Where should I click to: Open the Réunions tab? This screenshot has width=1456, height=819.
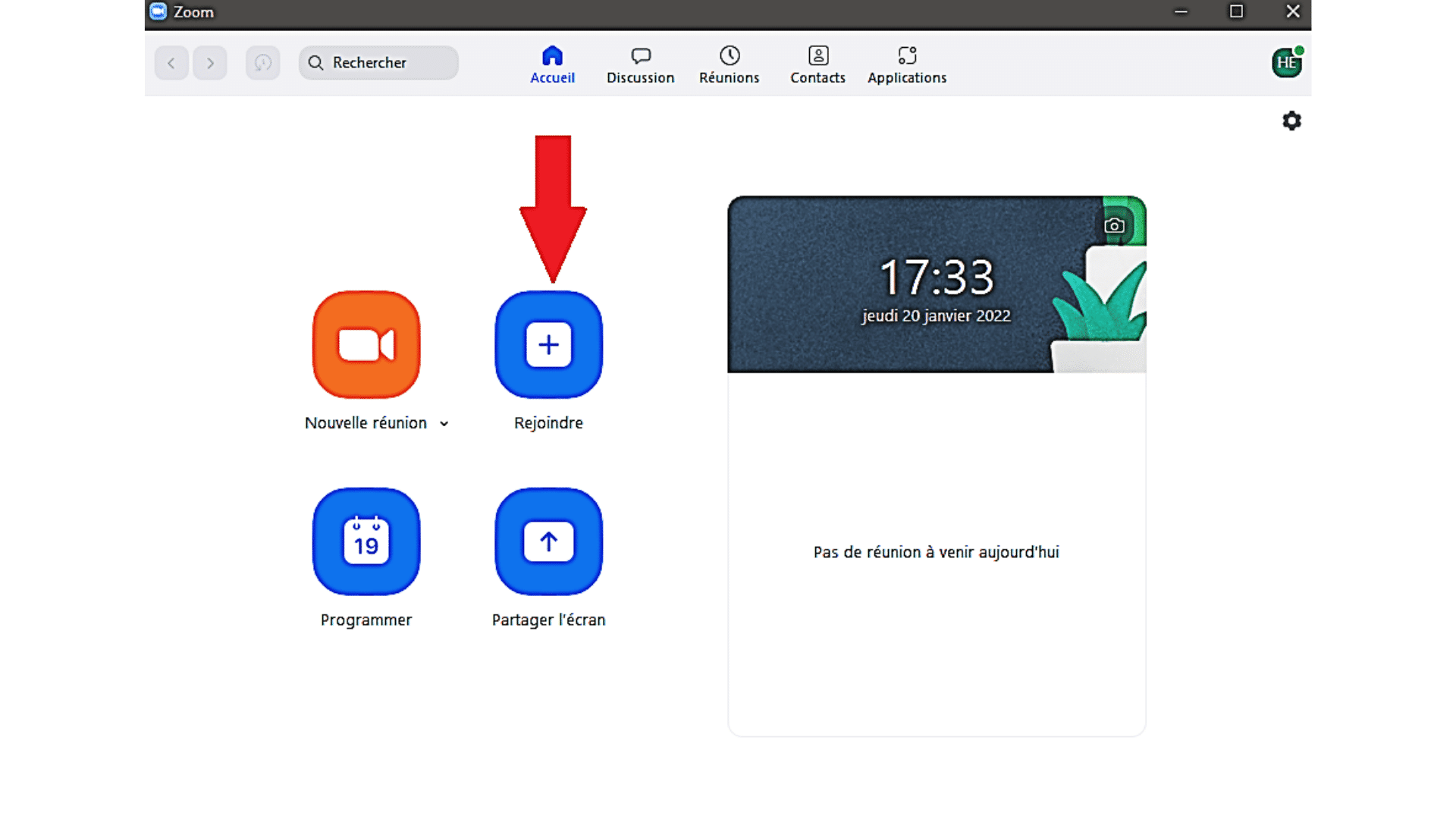pos(729,65)
